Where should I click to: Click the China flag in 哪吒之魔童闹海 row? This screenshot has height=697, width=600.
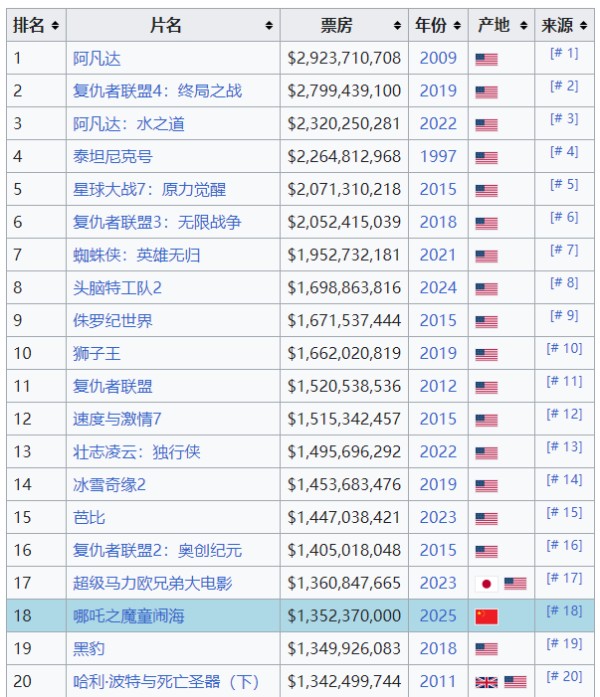[x=486, y=617]
